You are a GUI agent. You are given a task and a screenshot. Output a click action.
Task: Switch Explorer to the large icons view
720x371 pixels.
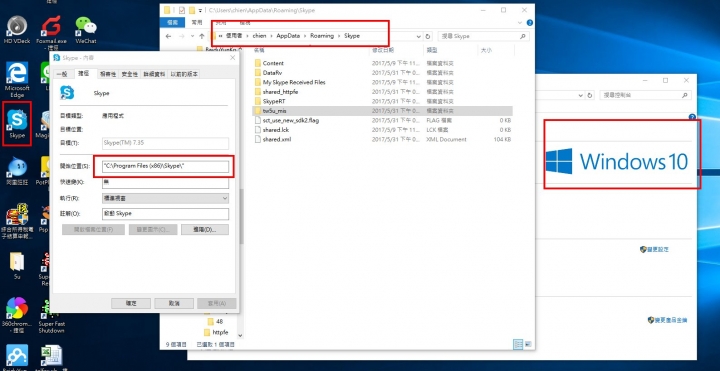(528, 343)
